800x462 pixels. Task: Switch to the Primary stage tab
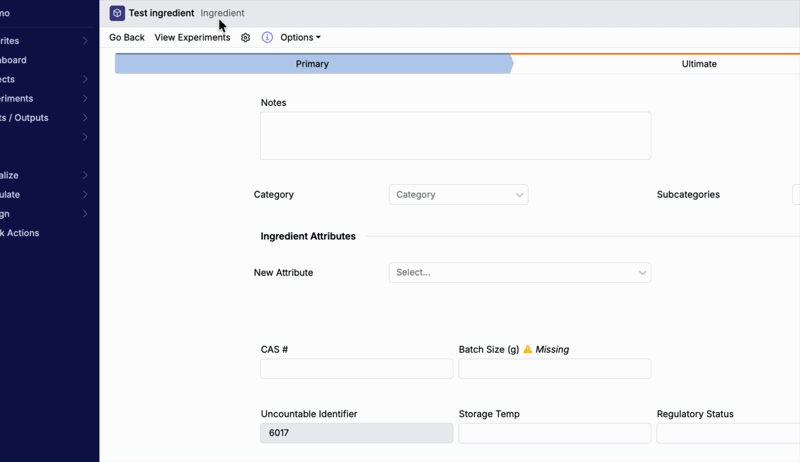pos(312,64)
